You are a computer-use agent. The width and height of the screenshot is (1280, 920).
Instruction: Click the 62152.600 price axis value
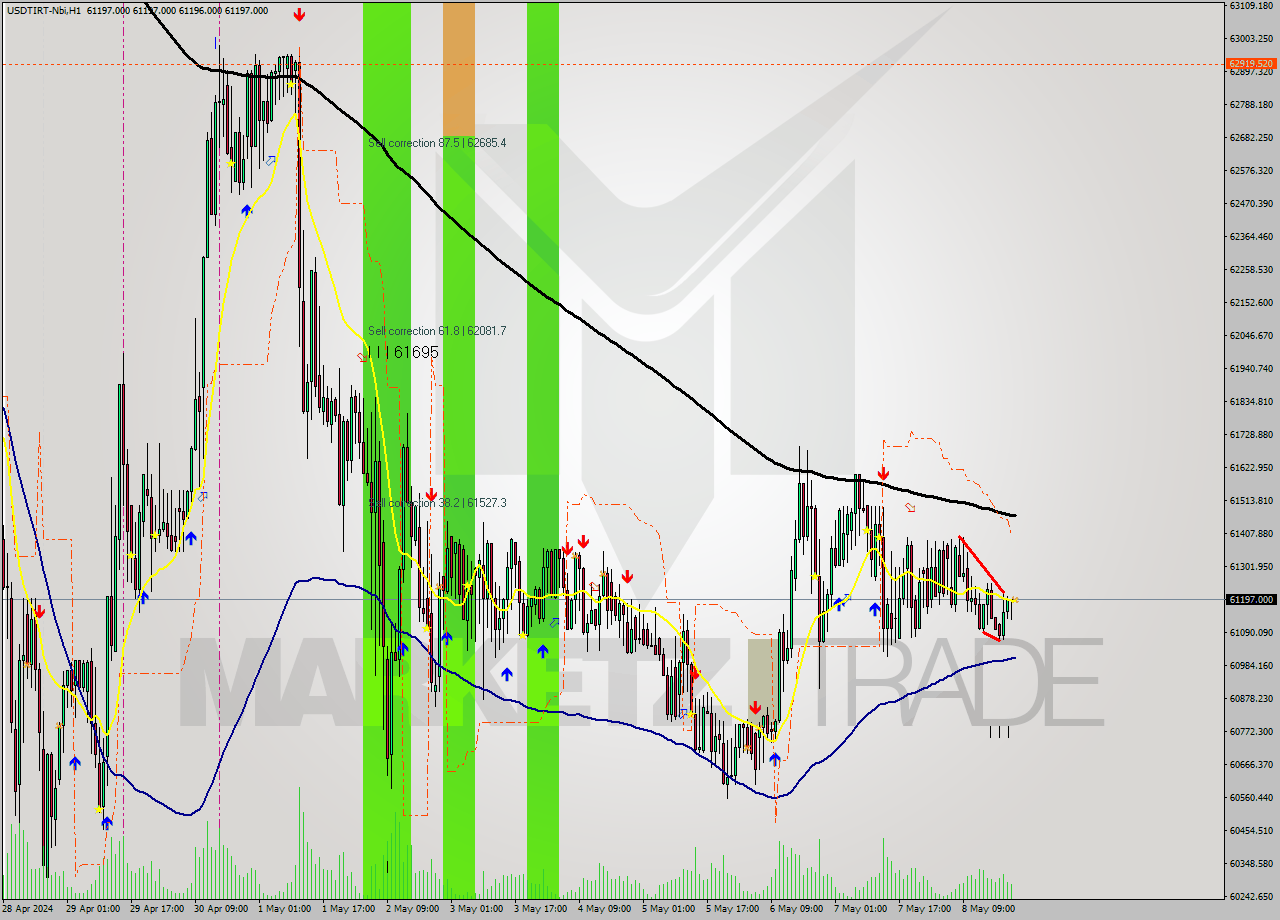1251,302
